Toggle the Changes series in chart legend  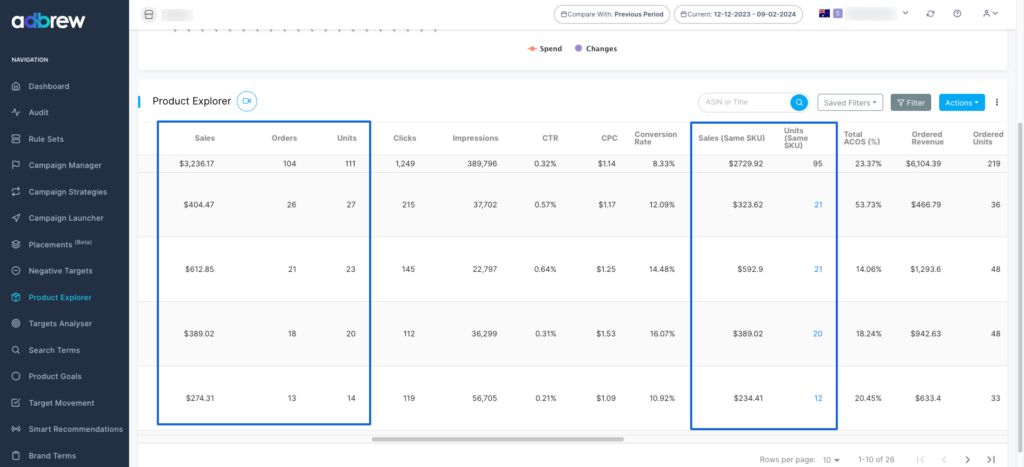[596, 48]
